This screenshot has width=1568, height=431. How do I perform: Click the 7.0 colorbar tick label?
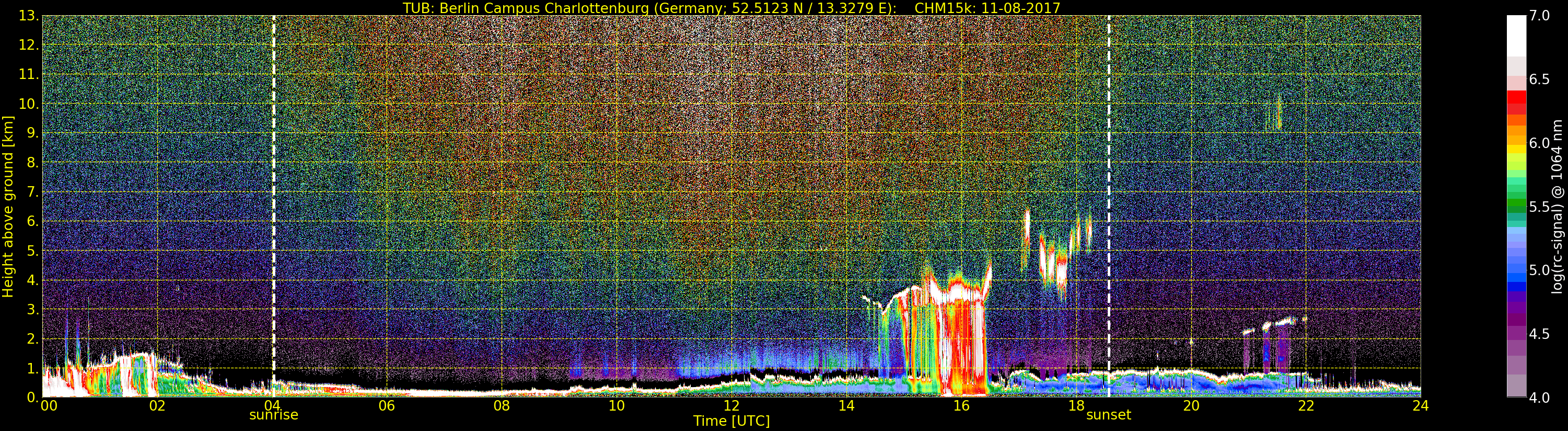1539,16
